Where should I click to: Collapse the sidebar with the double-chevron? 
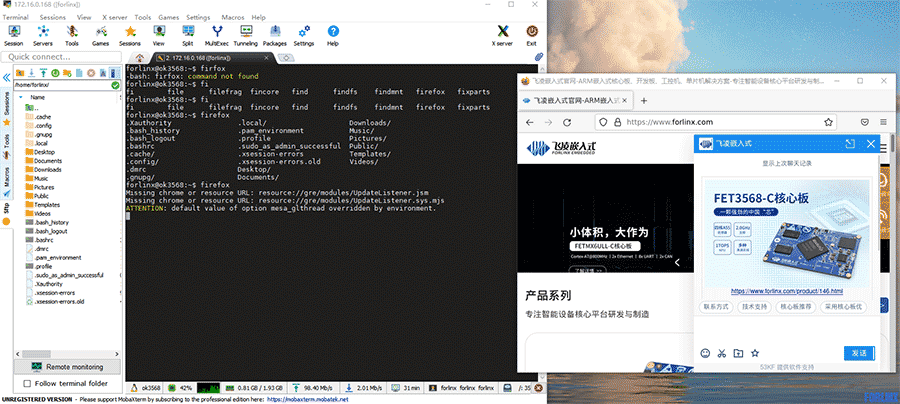[6, 77]
